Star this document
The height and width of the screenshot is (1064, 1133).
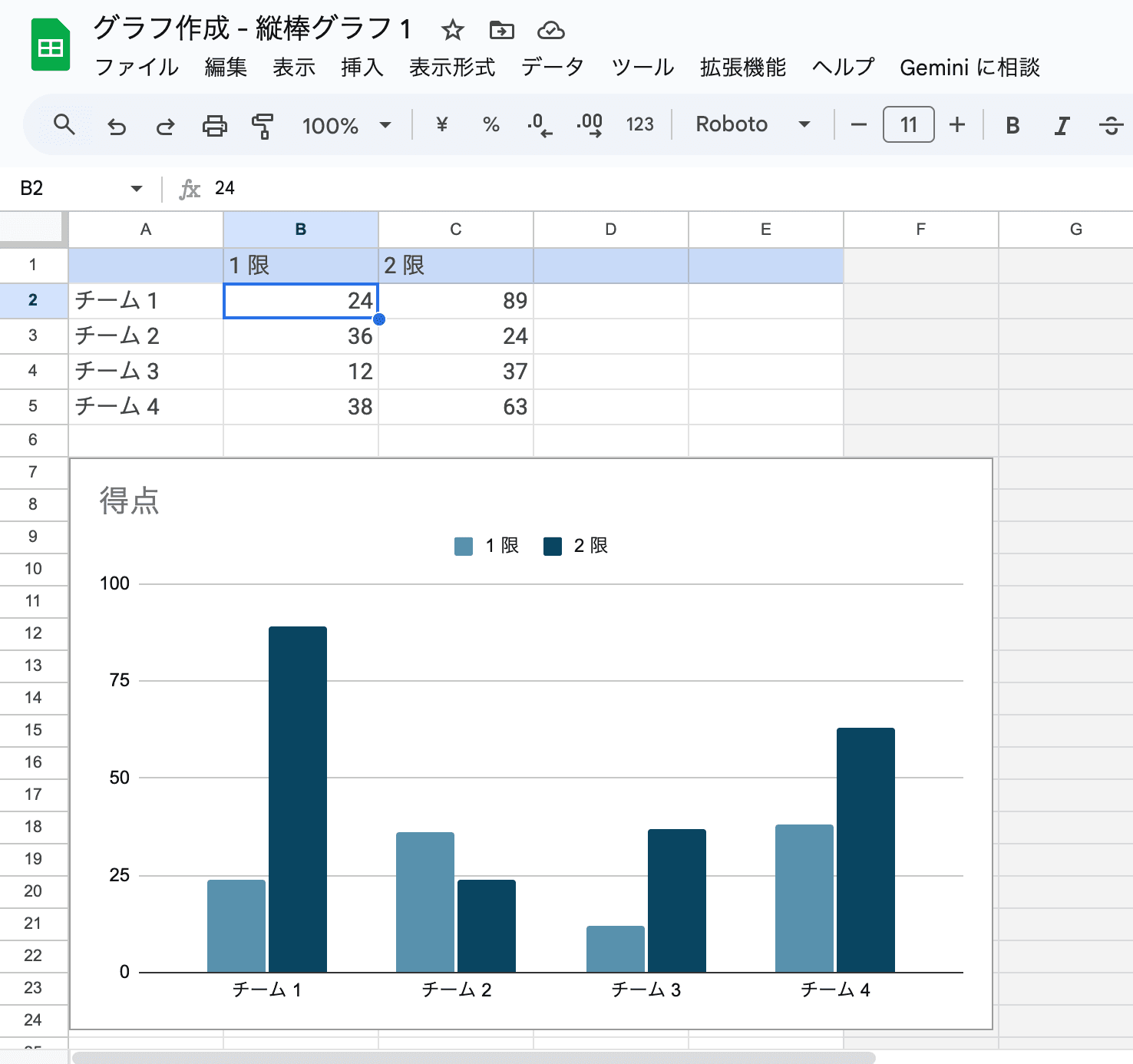[452, 31]
